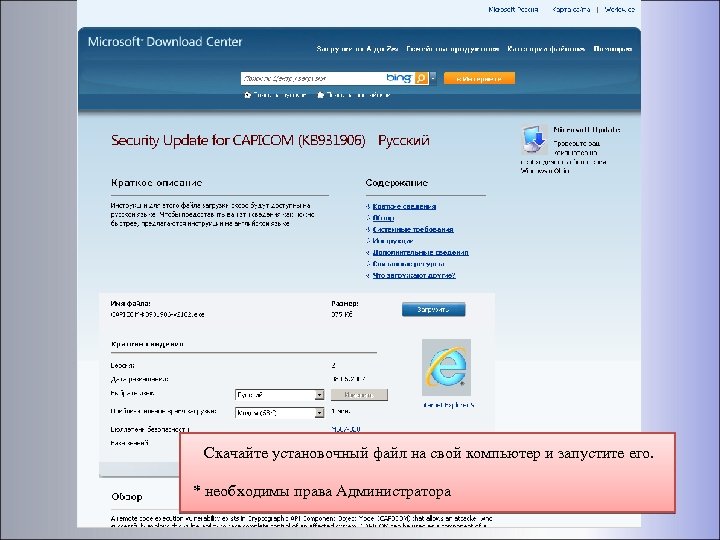
Task: Open the Microsoft Россия link
Action: (513, 9)
